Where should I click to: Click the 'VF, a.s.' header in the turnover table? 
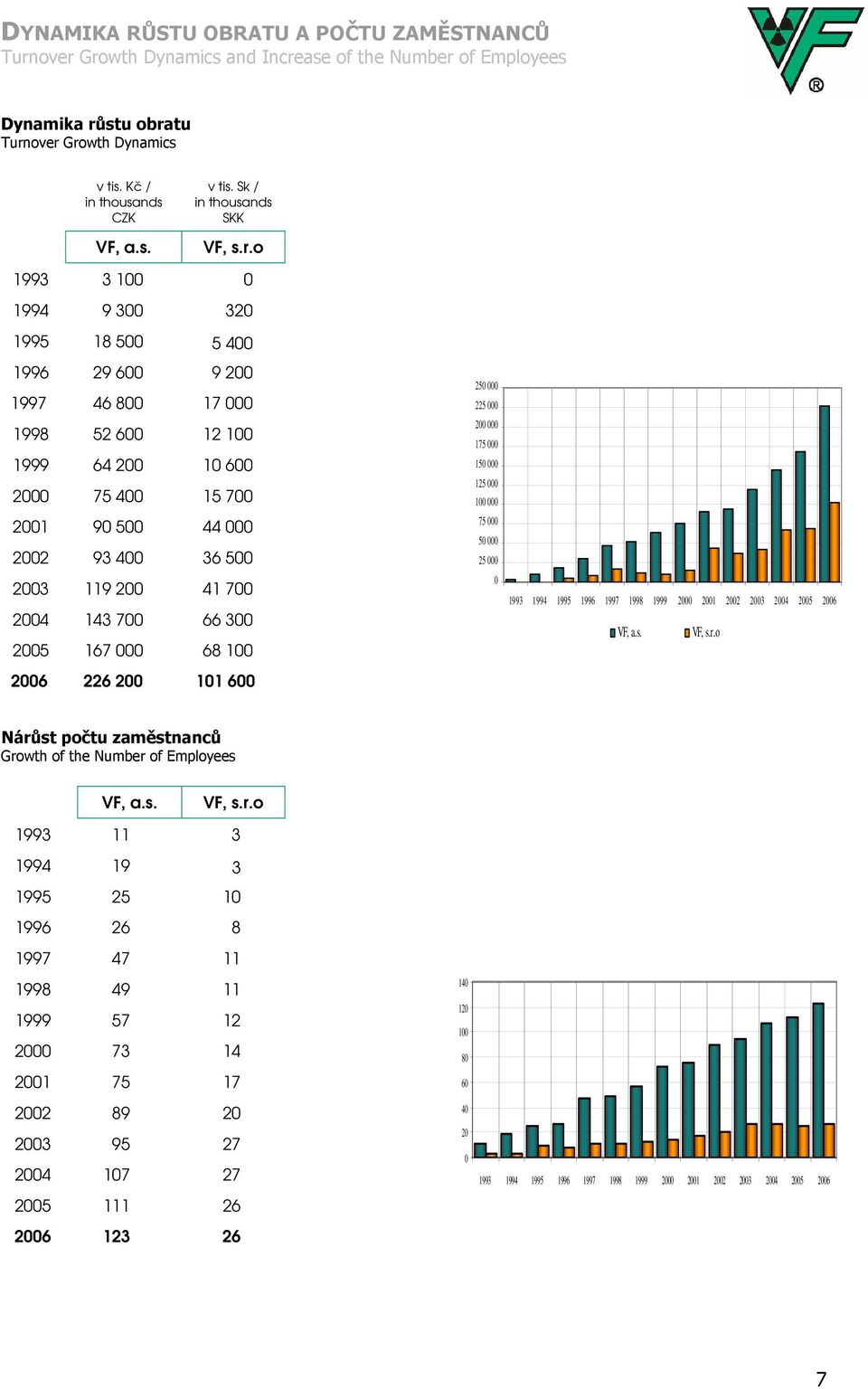pos(124,248)
